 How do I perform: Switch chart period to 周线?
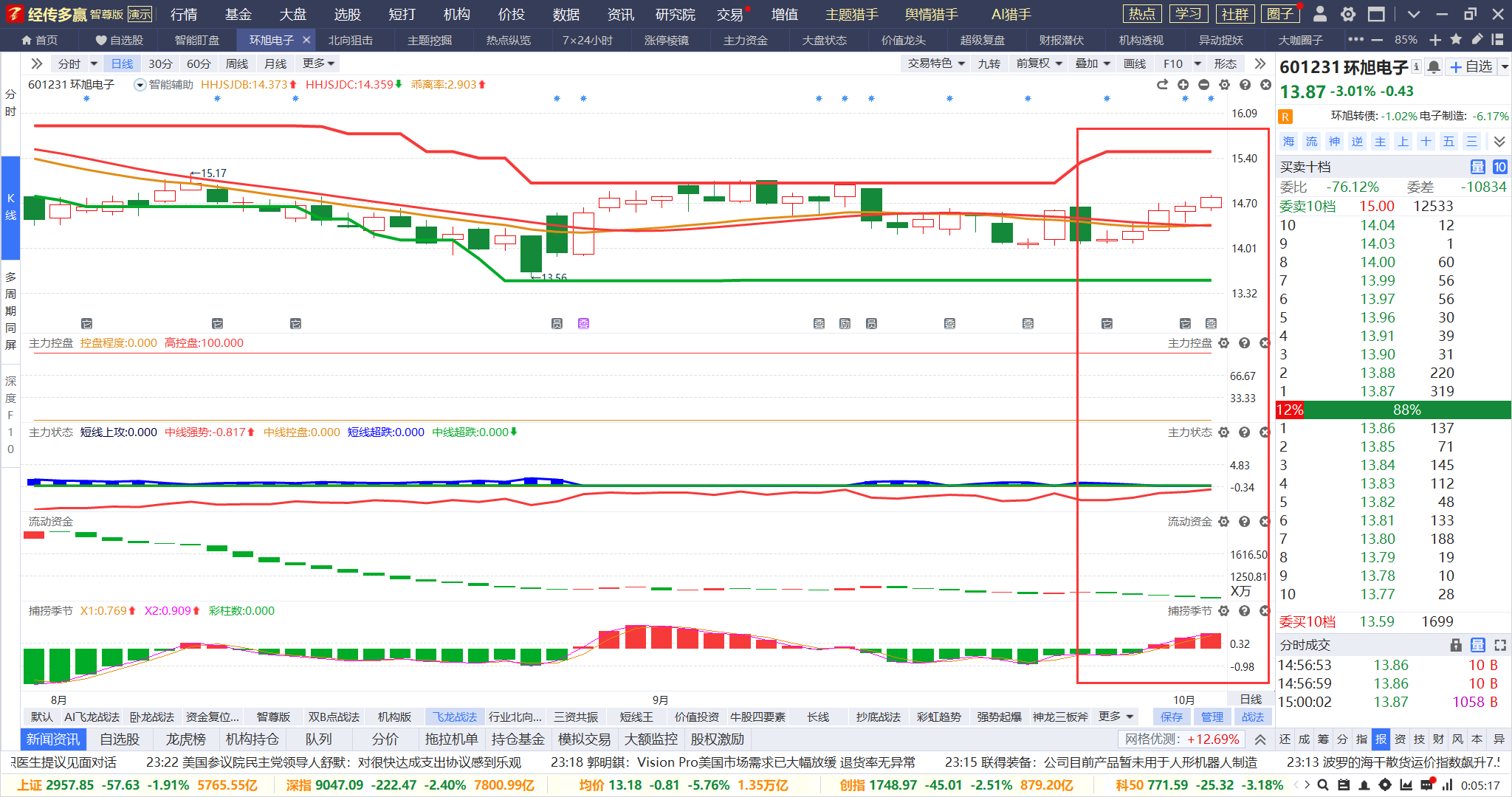tap(237, 64)
